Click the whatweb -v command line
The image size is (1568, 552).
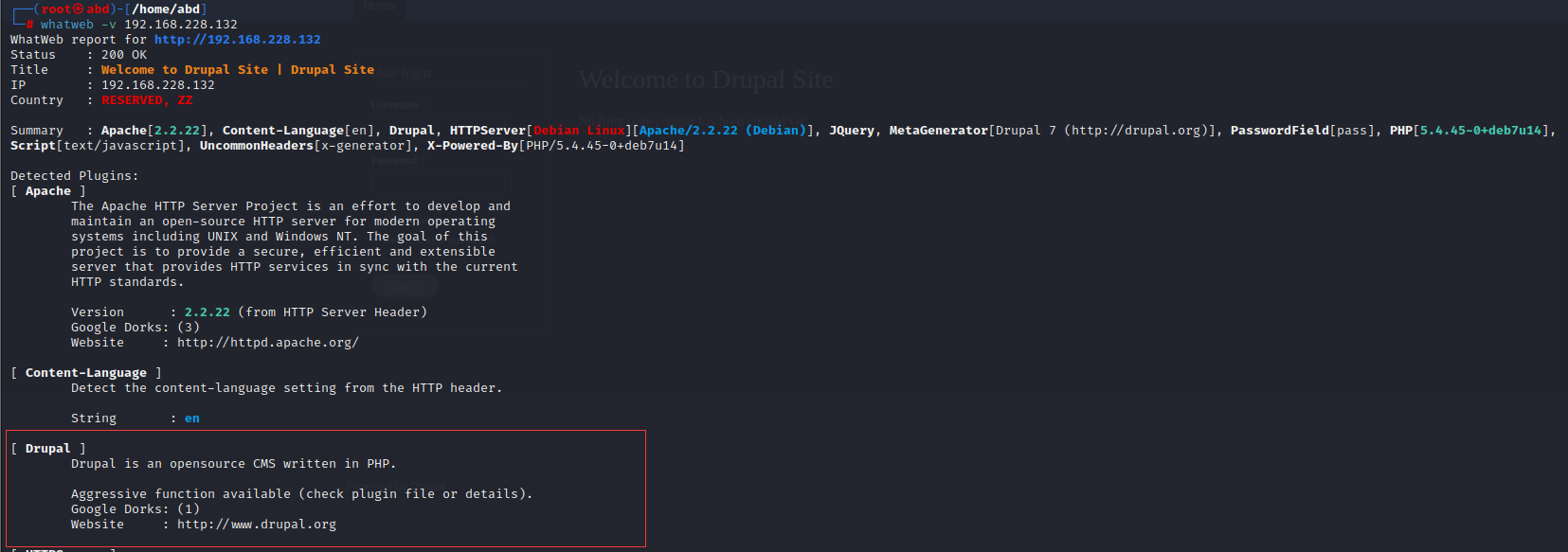138,25
